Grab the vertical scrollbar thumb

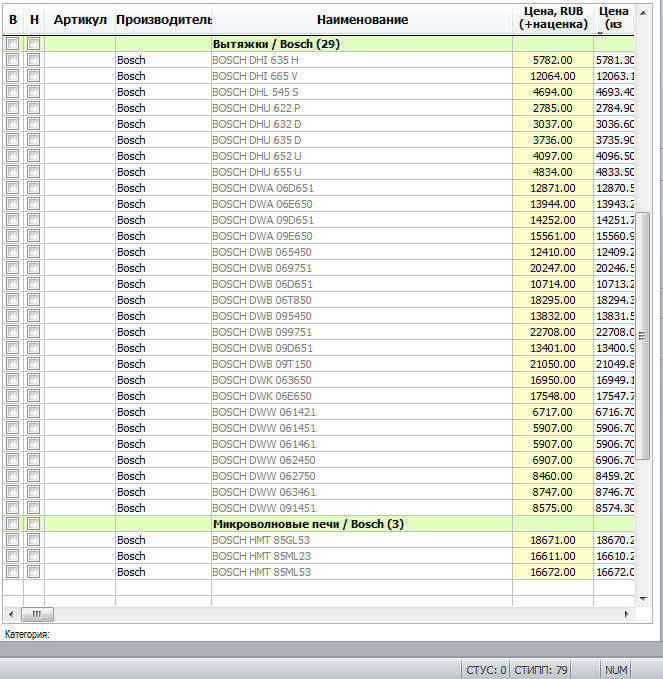coord(643,336)
